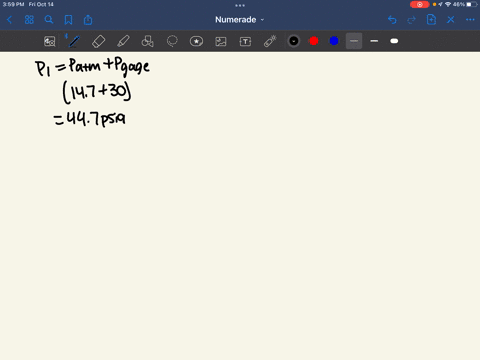The height and width of the screenshot is (360, 480).
Task: Select the Laser pointer tool
Action: (270, 41)
